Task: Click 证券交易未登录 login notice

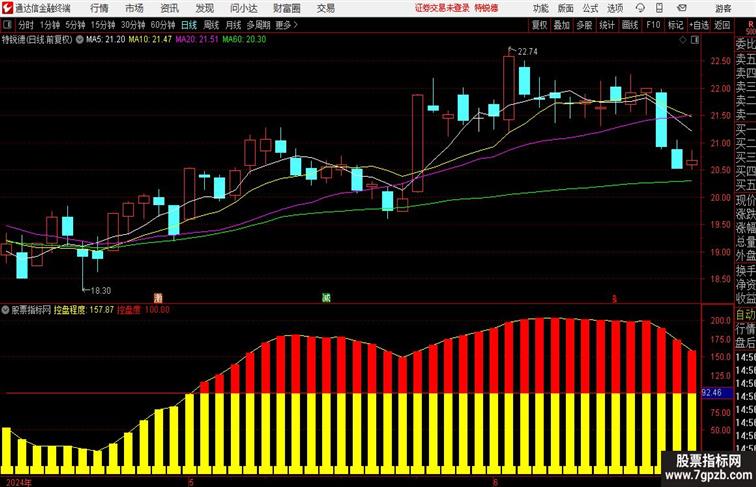Action: (442, 8)
